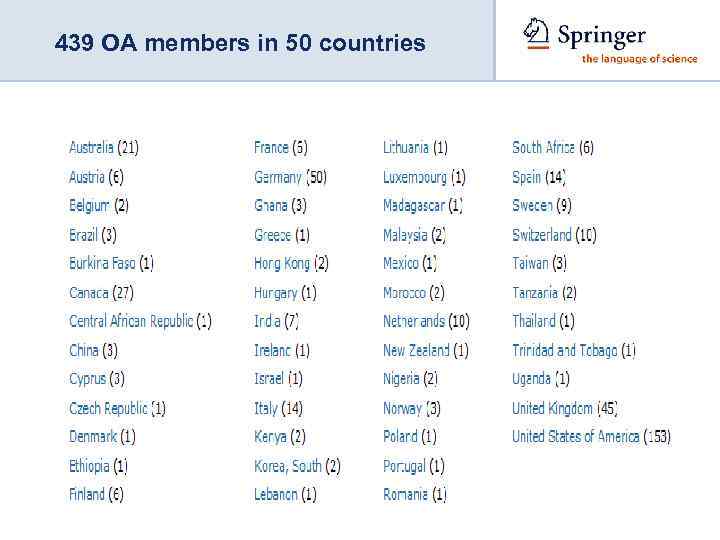Select the Korea, South (2) link
Image resolution: width=720 pixels, height=540 pixels.
point(297,466)
